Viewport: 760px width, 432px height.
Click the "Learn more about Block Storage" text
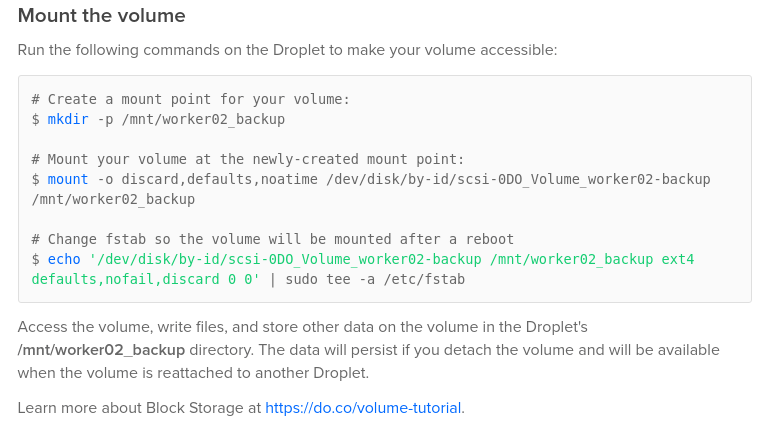click(140, 407)
